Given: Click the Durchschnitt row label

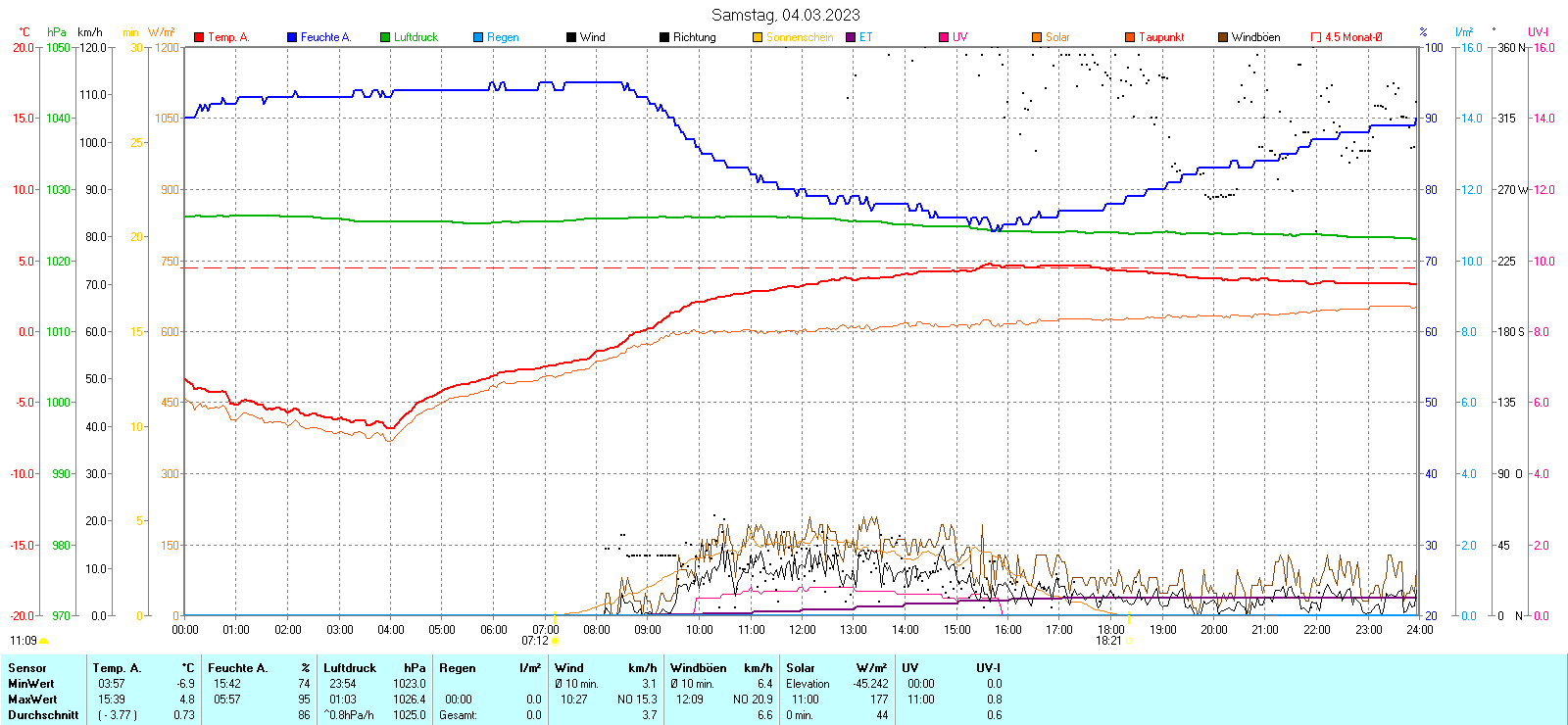Looking at the screenshot, I should tap(43, 715).
